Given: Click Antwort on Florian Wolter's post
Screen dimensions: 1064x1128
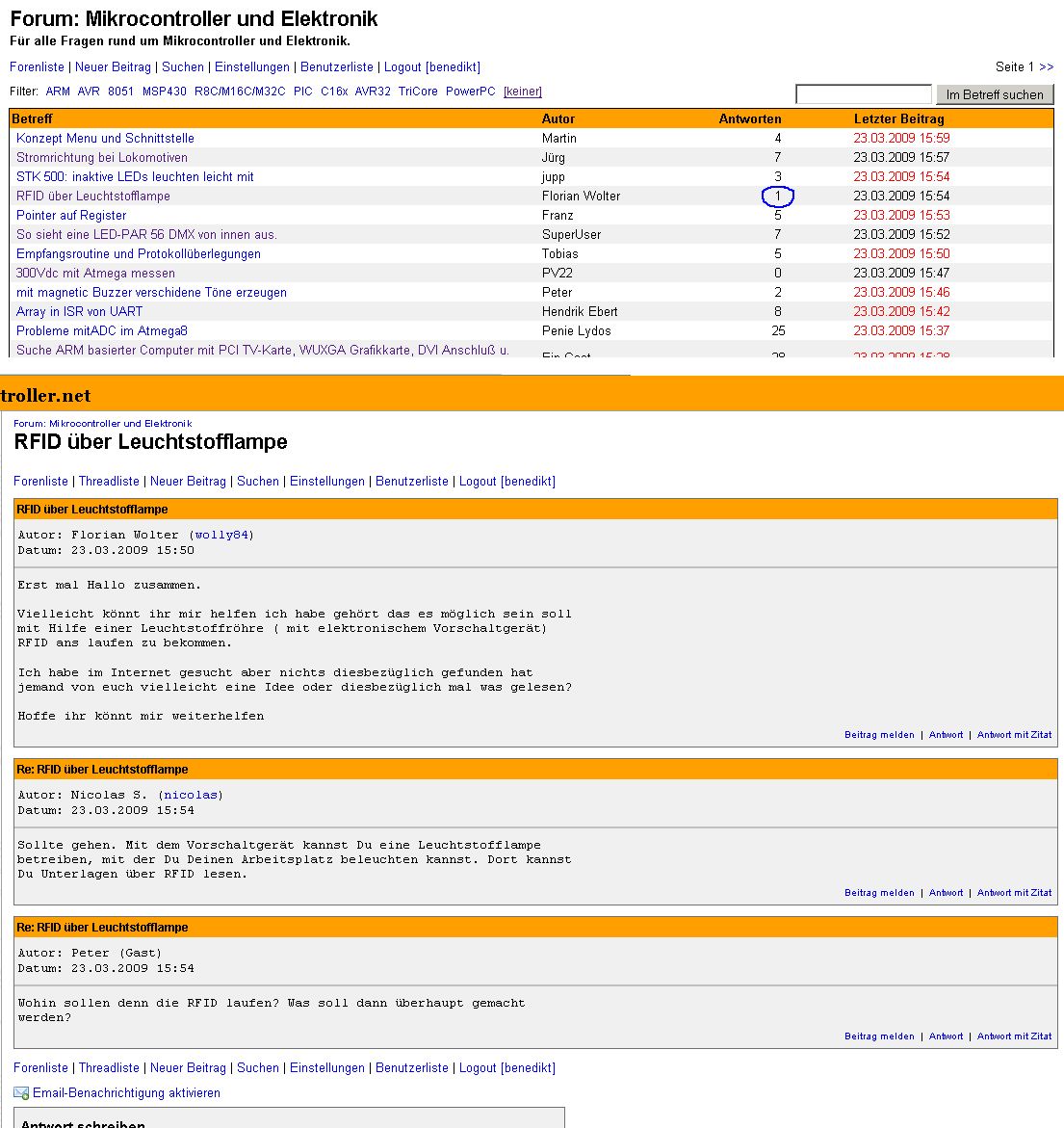Looking at the screenshot, I should (x=946, y=735).
